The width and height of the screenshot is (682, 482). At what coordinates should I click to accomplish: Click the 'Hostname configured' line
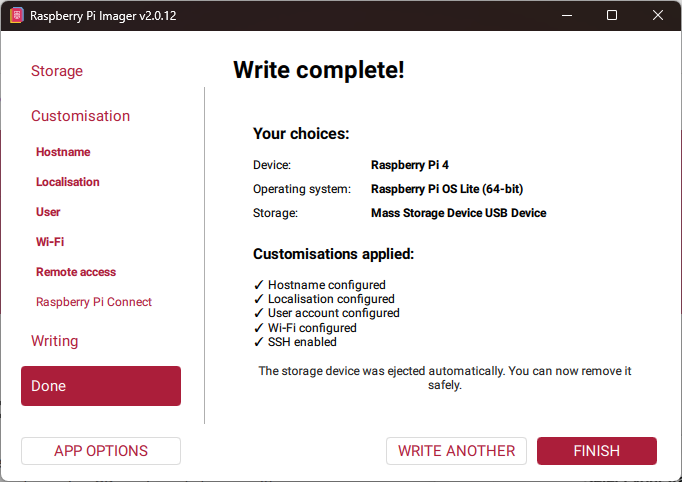click(320, 285)
